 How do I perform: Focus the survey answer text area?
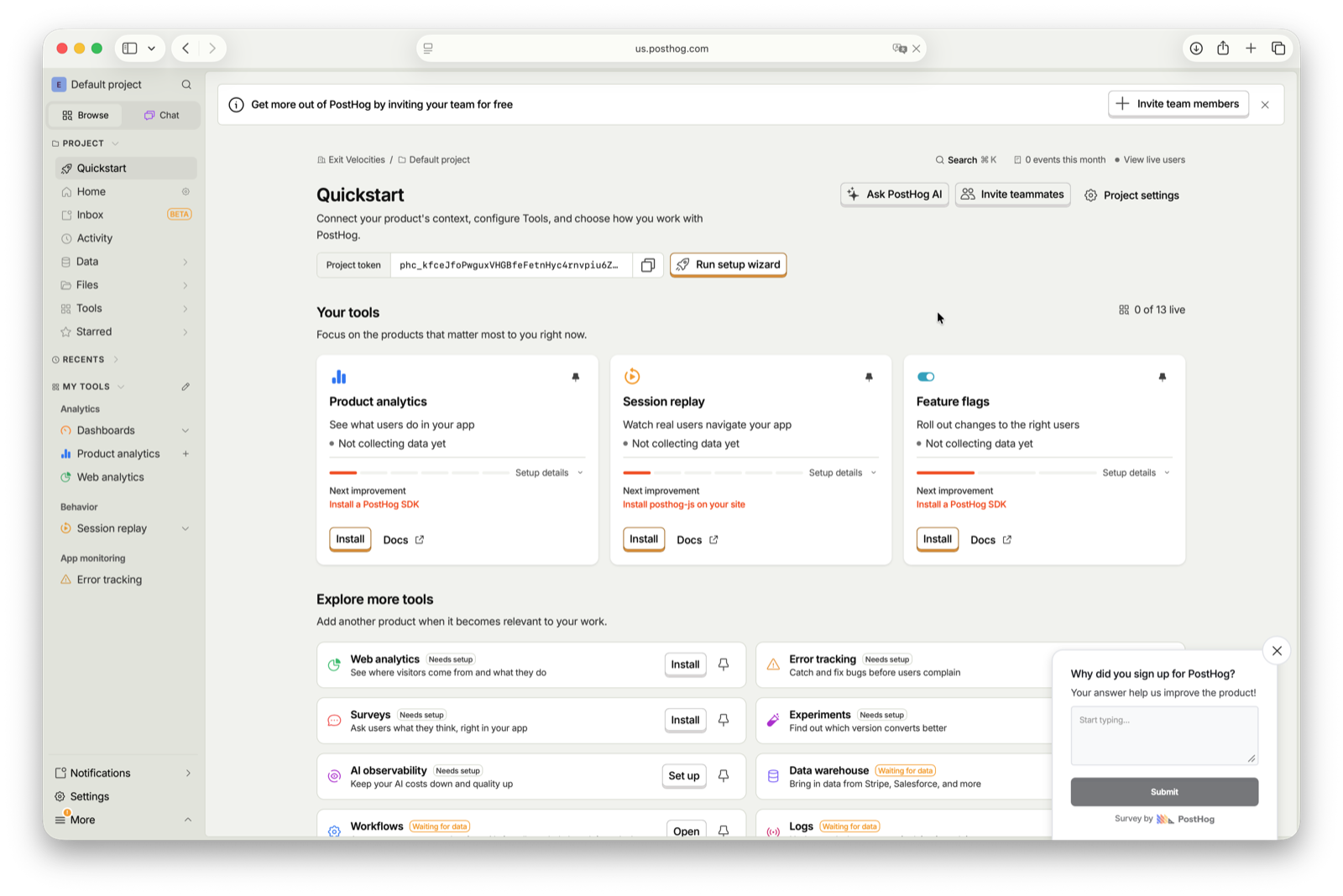tap(1164, 736)
